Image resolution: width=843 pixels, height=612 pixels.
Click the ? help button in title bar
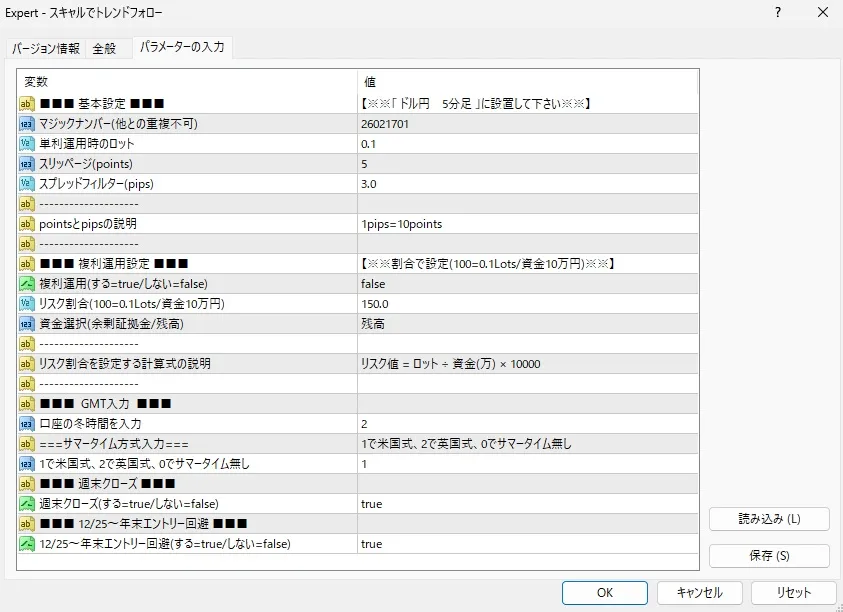pos(778,13)
